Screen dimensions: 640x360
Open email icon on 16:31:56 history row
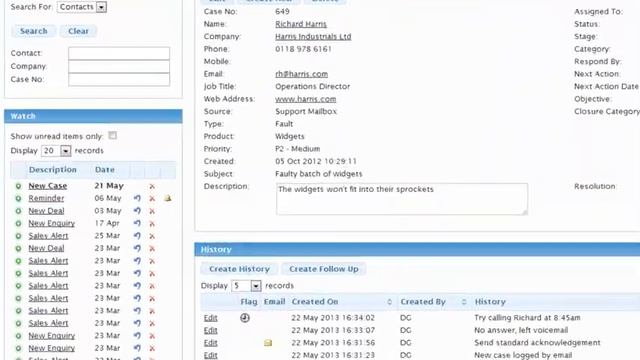point(268,343)
